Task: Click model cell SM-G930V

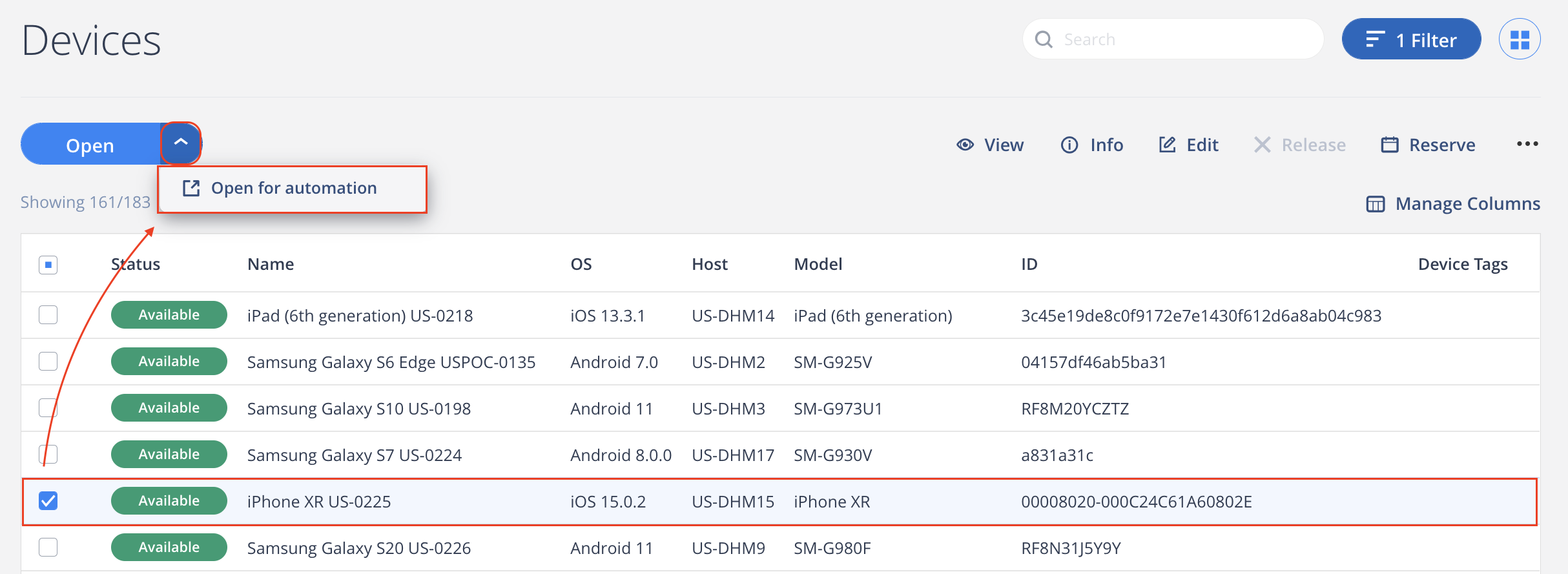Action: pos(833,455)
